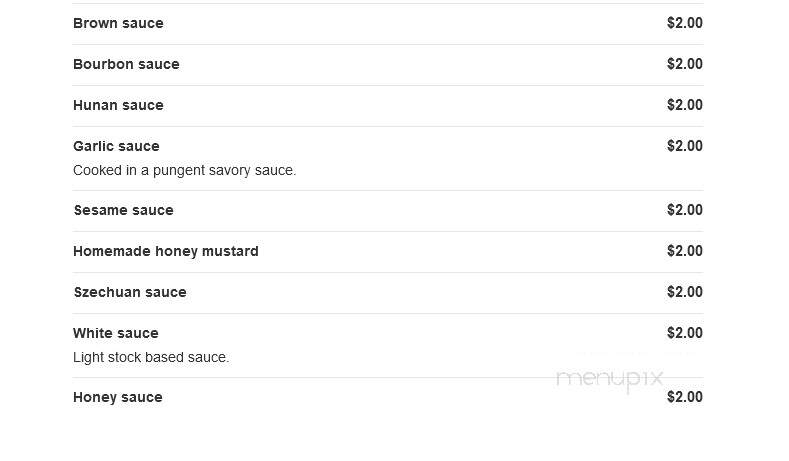The height and width of the screenshot is (461, 789).
Task: Click the Sesame sauce price
Action: coord(685,210)
